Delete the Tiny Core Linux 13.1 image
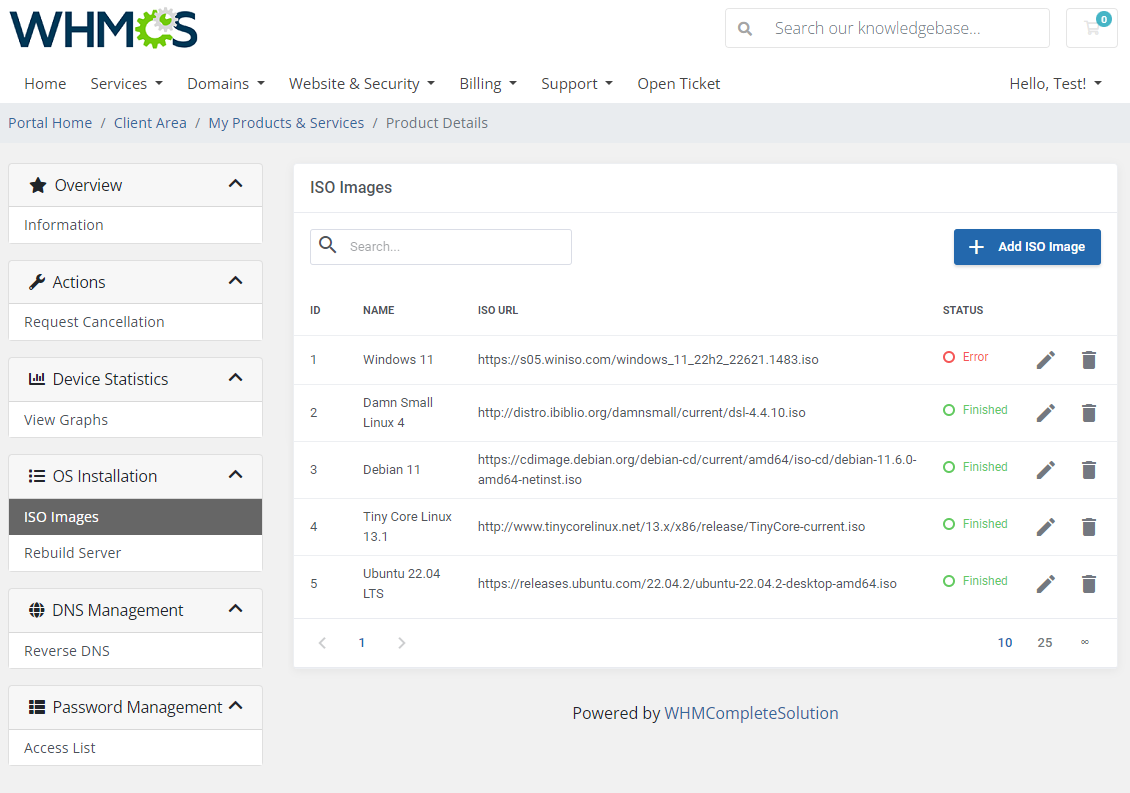 coord(1089,527)
